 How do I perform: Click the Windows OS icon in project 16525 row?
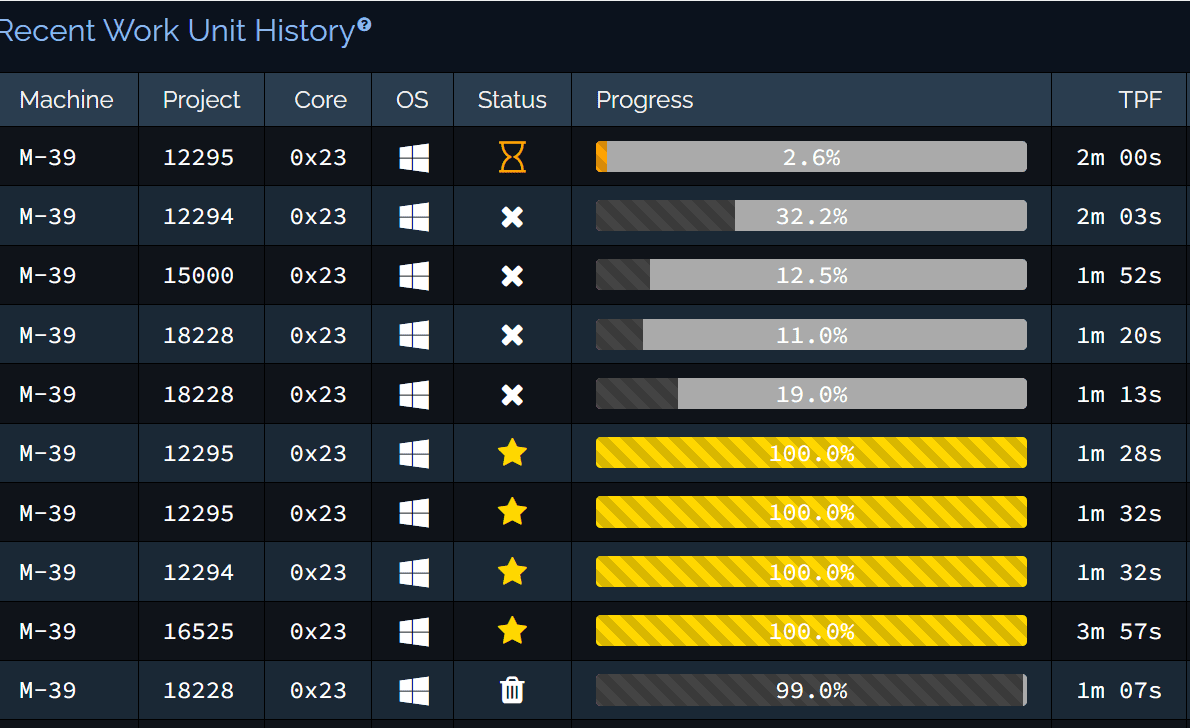414,631
